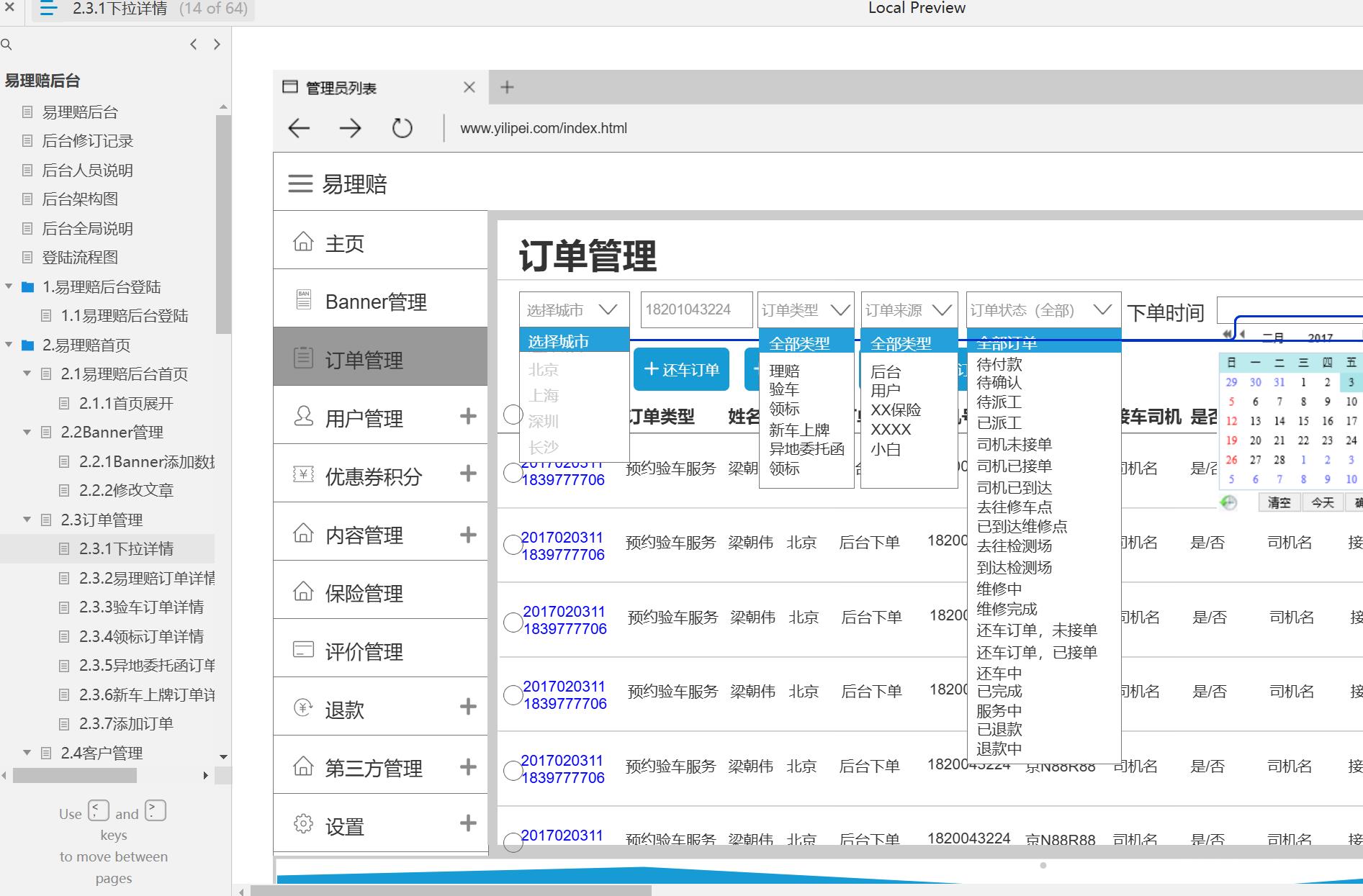Viewport: 1363px width, 896px height.
Task: Choose XX保险 in the order source list
Action: click(895, 410)
